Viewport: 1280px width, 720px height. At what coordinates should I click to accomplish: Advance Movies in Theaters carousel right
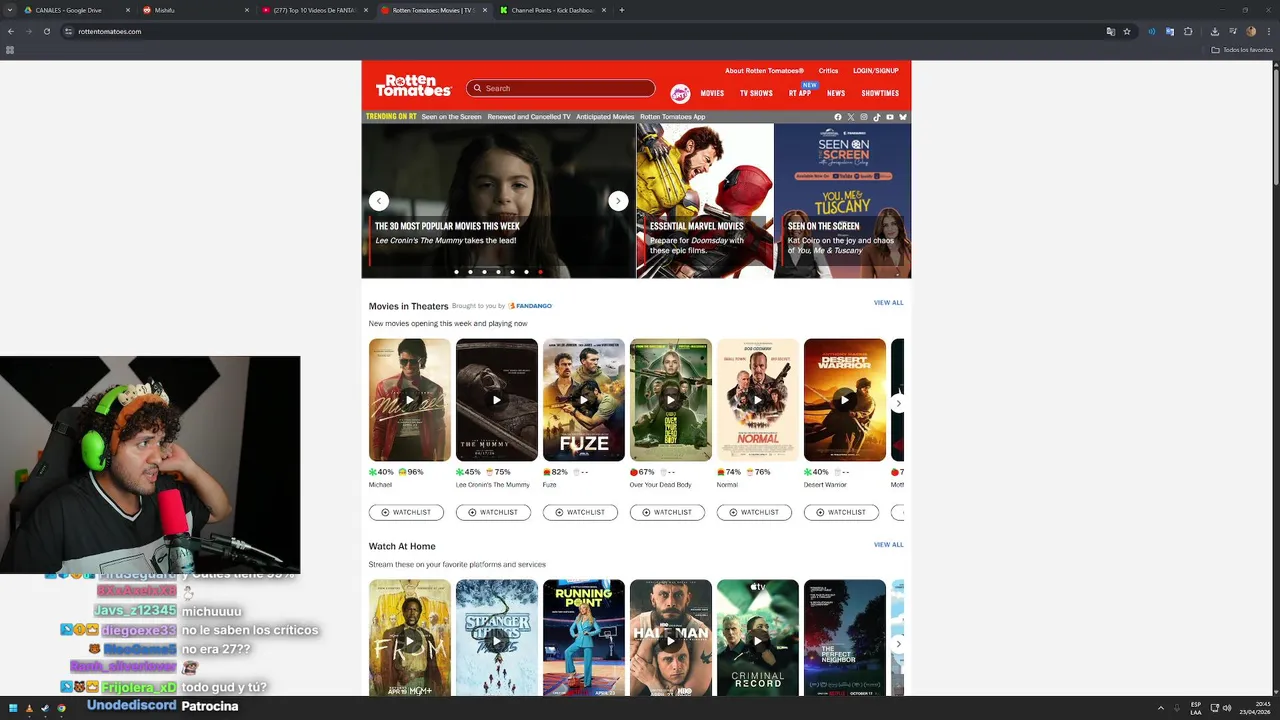[898, 403]
